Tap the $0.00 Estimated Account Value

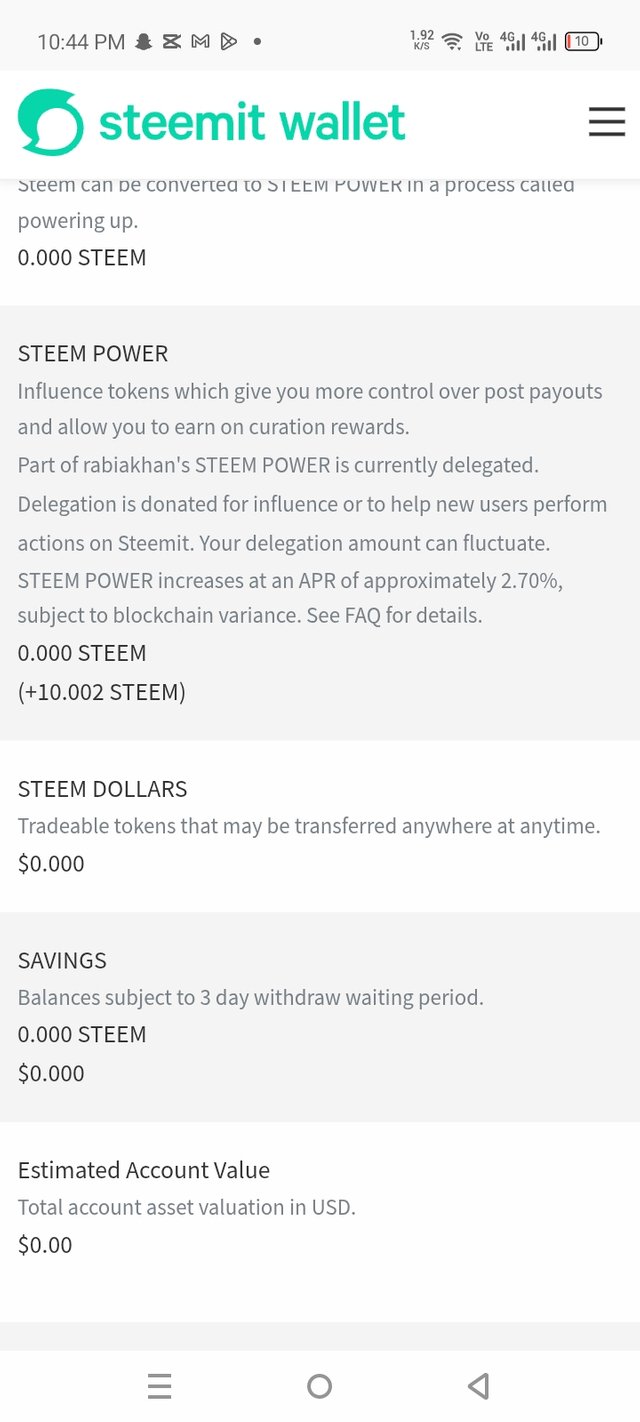[45, 1245]
